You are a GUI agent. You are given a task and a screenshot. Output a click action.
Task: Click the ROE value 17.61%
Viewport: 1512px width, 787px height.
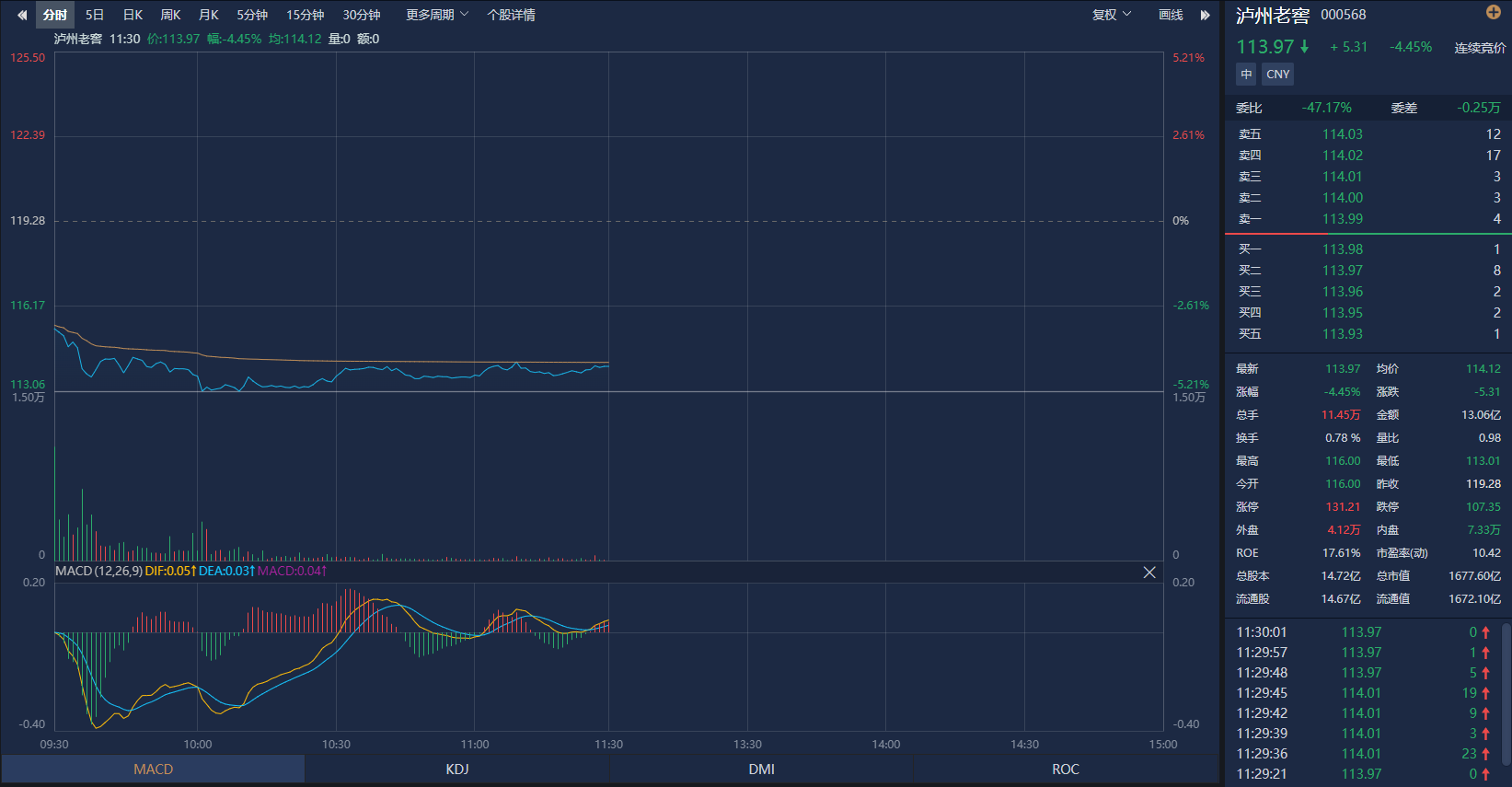click(1342, 553)
